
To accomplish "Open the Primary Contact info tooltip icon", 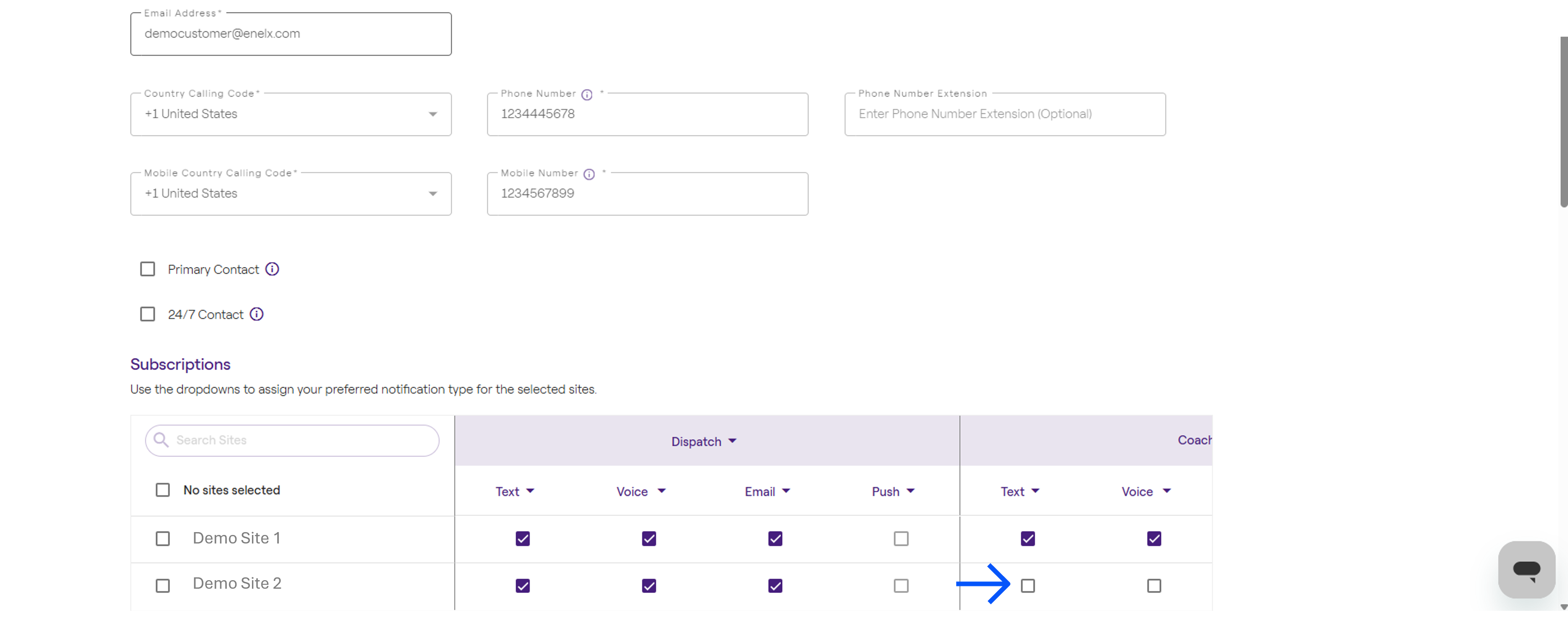I will point(272,269).
